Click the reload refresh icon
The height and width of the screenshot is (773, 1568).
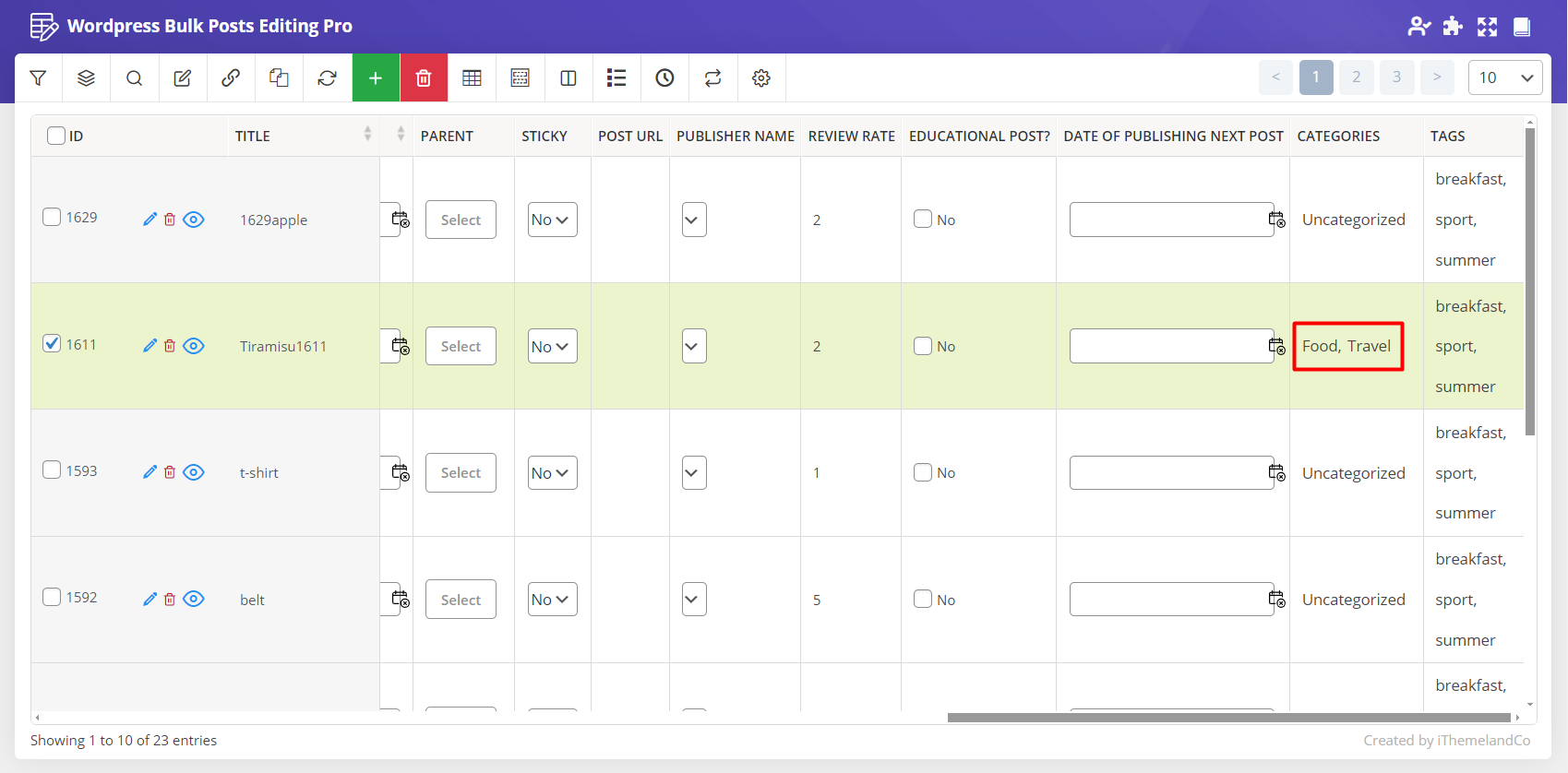(x=327, y=78)
